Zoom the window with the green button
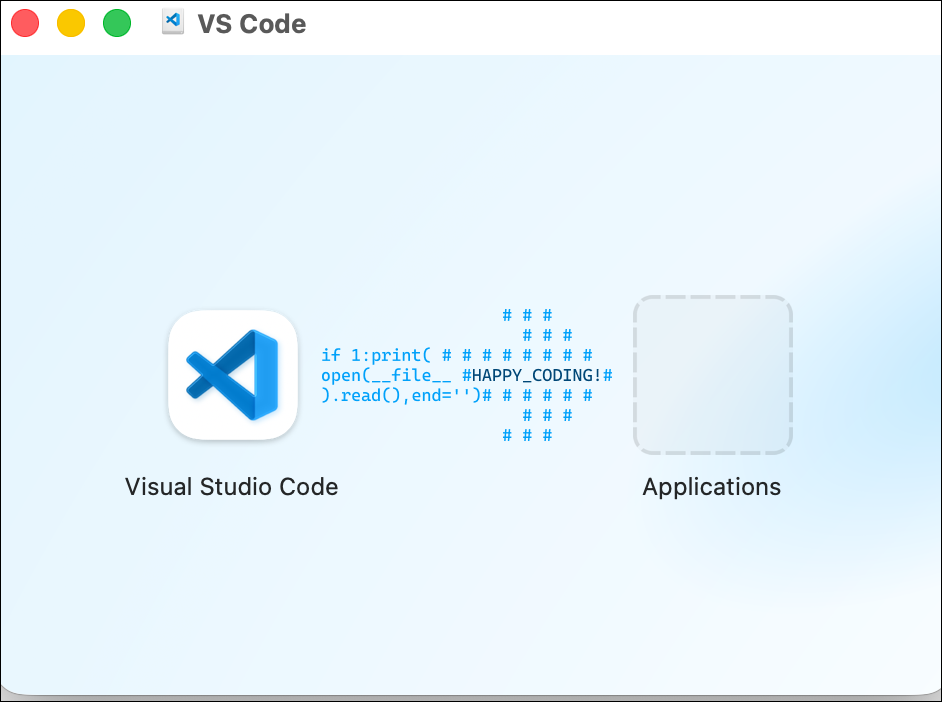Viewport: 942px width, 702px height. coord(117,23)
